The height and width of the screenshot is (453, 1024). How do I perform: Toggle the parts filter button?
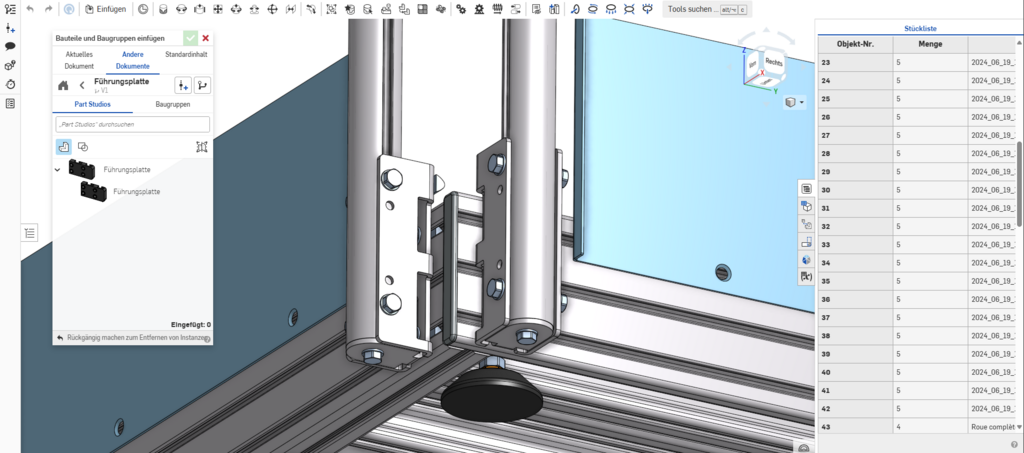[63, 147]
